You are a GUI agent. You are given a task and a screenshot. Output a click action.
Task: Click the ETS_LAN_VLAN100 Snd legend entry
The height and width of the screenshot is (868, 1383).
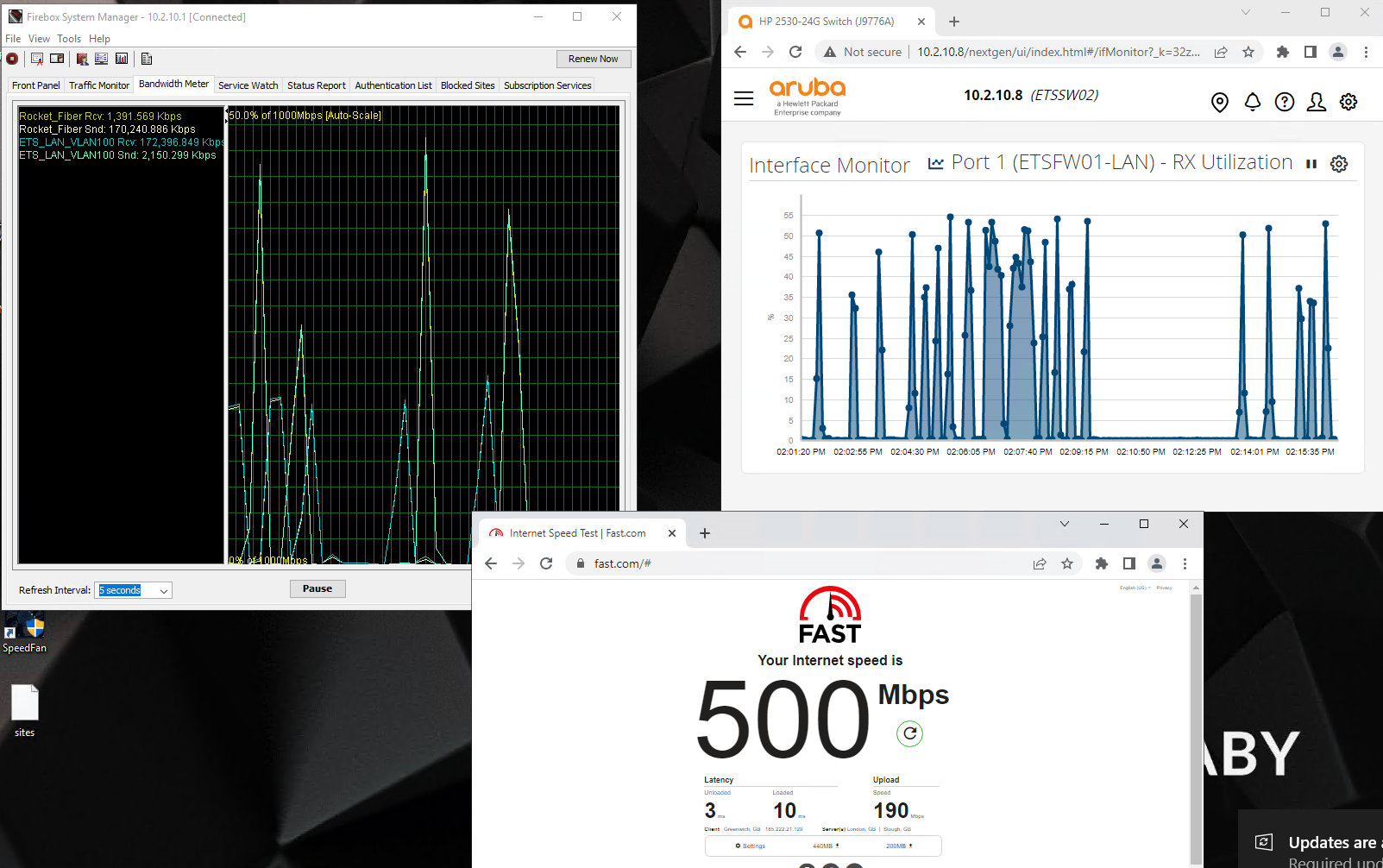pos(118,155)
